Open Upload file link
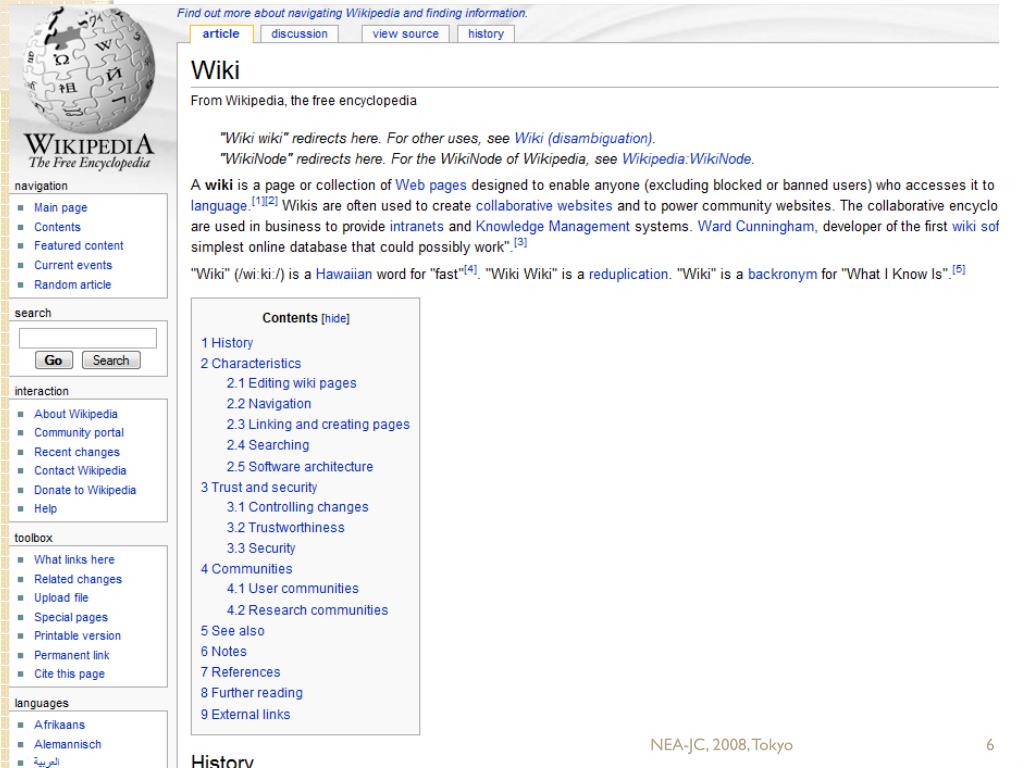1024x768 pixels. coord(61,598)
